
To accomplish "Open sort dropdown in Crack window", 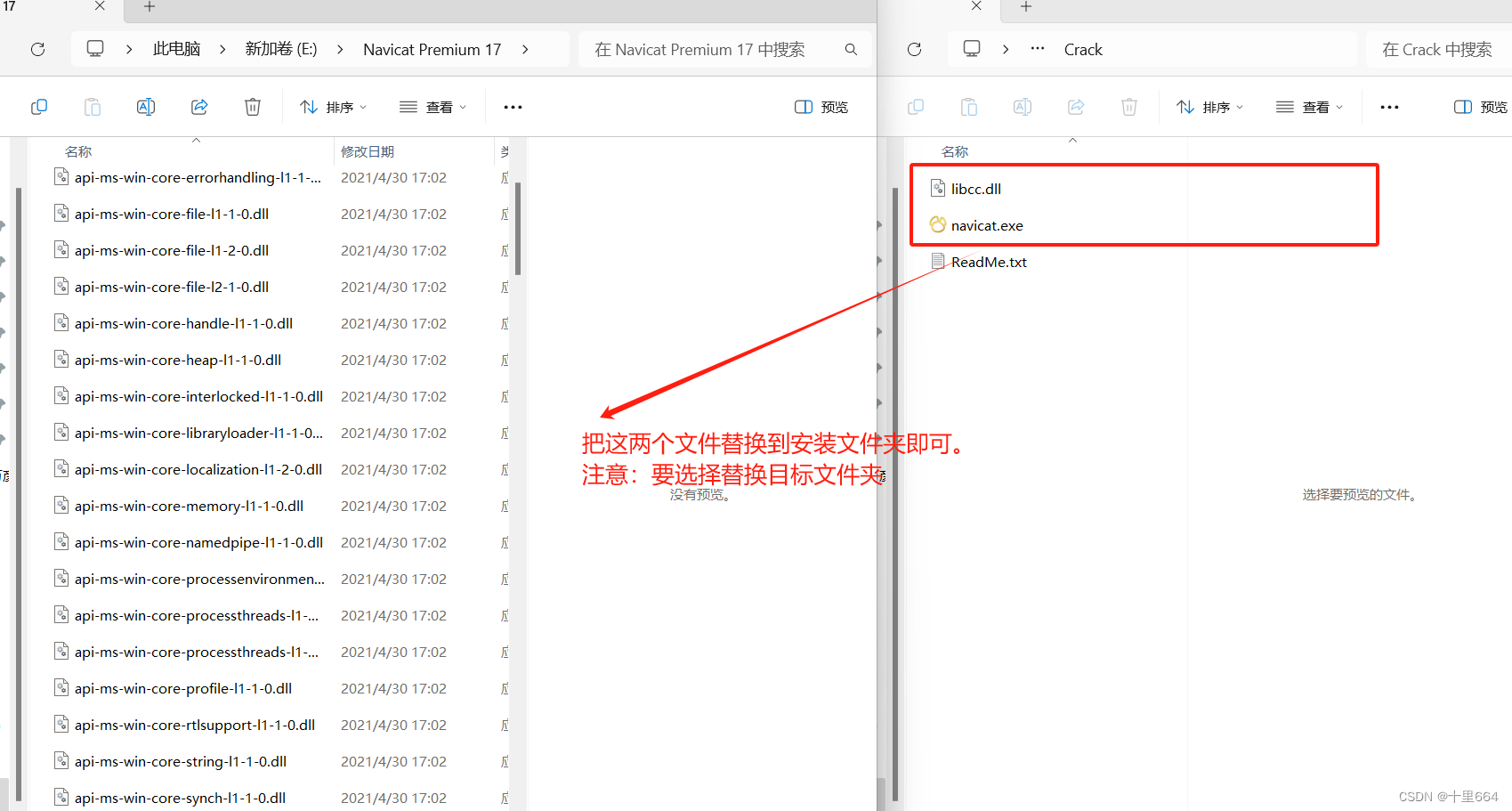I will coord(1209,107).
